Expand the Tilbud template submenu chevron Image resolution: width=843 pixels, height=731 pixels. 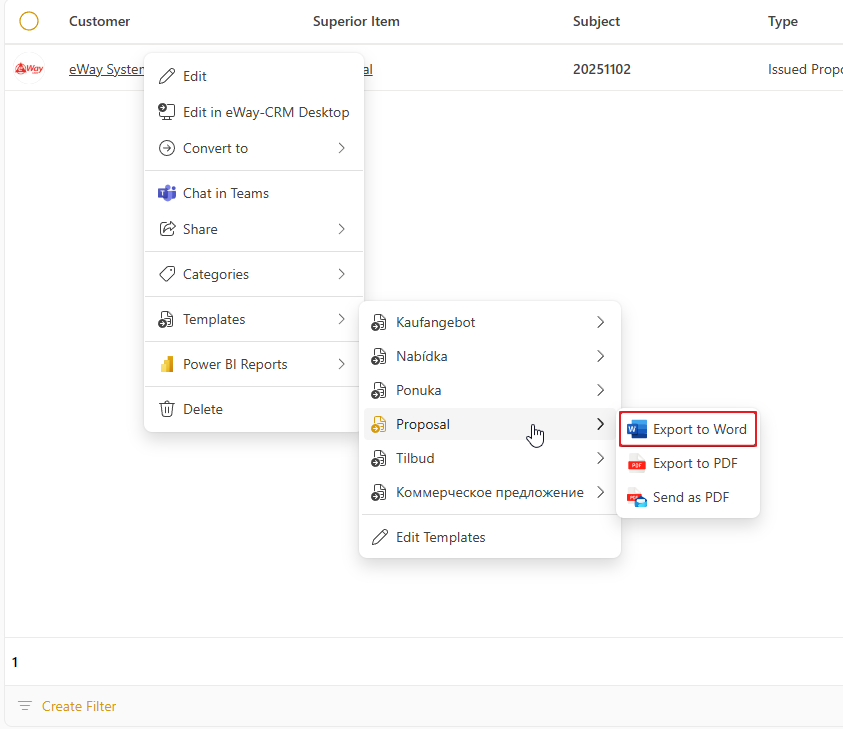pyautogui.click(x=600, y=459)
